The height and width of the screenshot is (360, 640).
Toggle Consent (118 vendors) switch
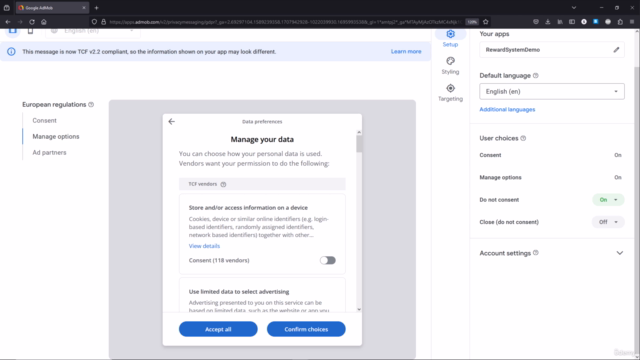[327, 260]
